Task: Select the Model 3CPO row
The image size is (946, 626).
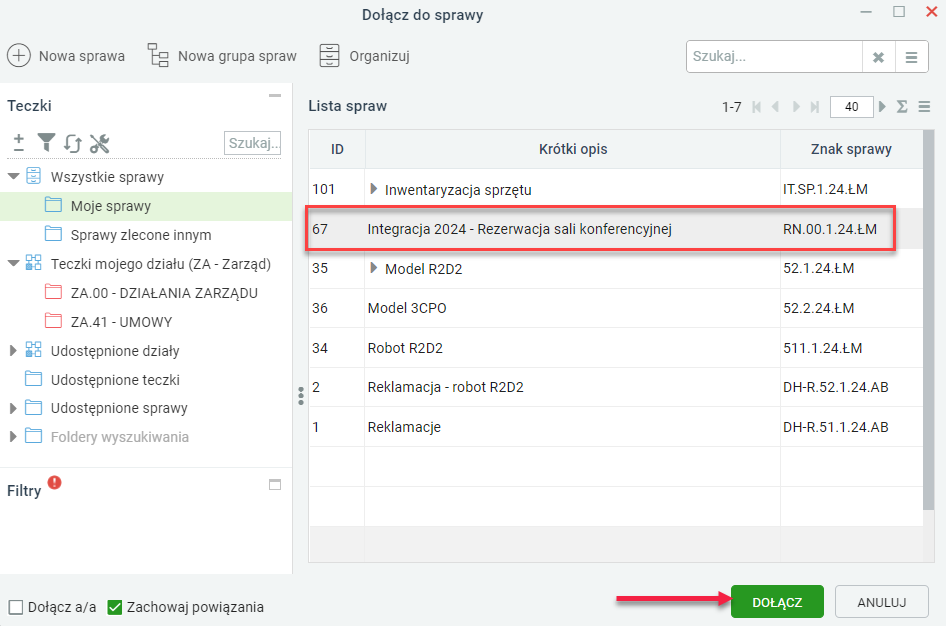Action: pyautogui.click(x=616, y=308)
